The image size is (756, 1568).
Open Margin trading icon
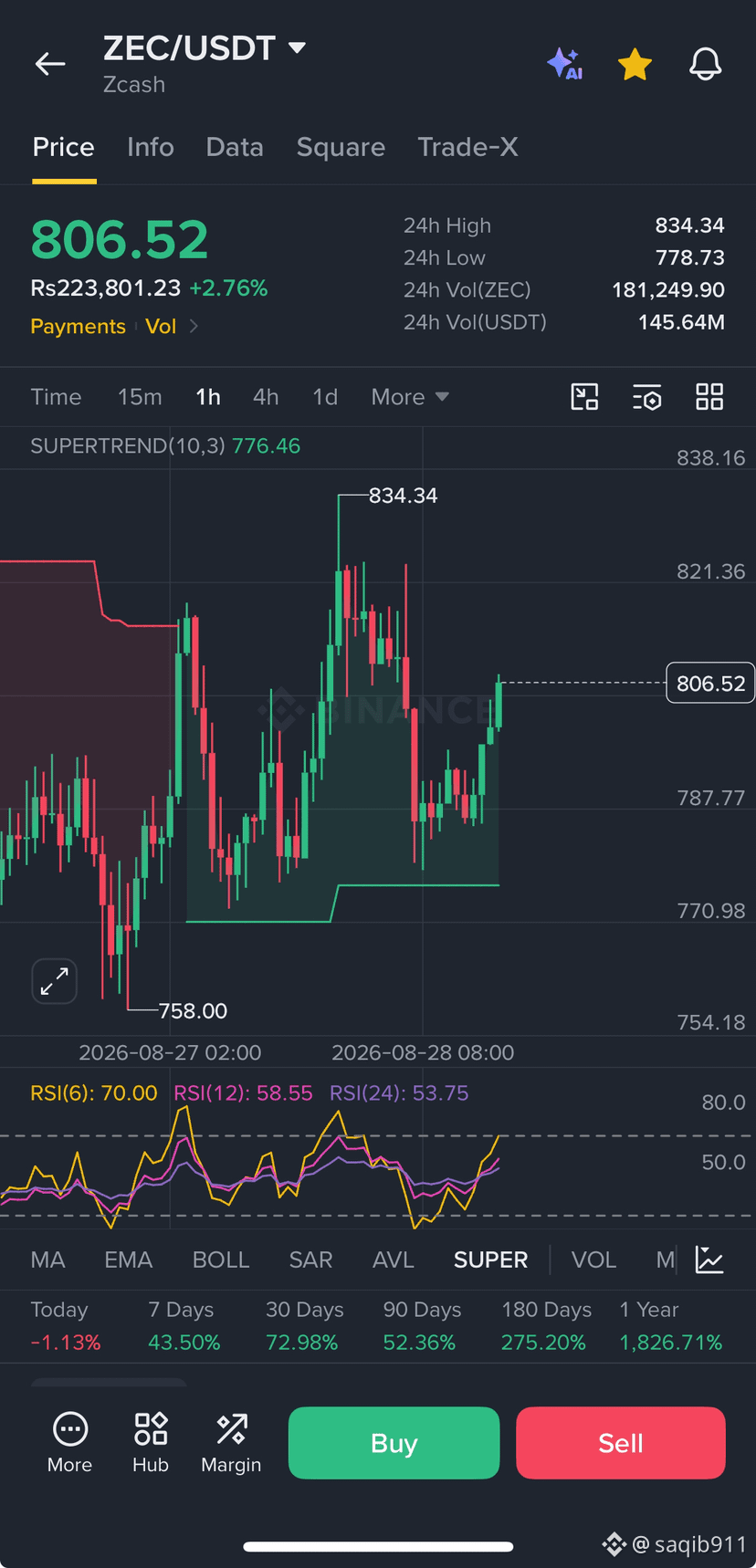click(231, 1442)
